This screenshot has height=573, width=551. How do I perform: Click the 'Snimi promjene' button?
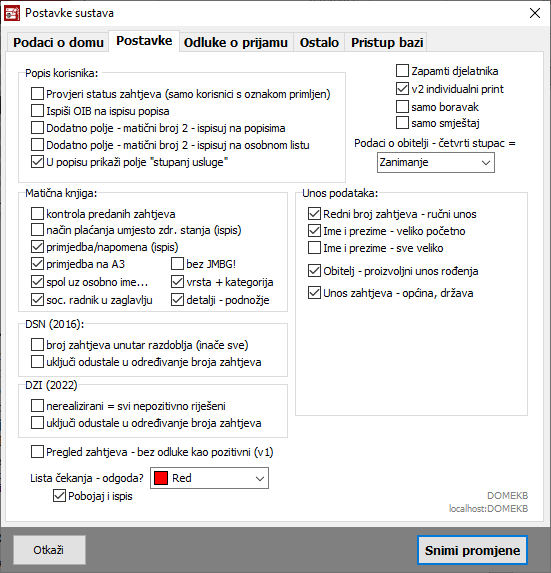click(472, 550)
